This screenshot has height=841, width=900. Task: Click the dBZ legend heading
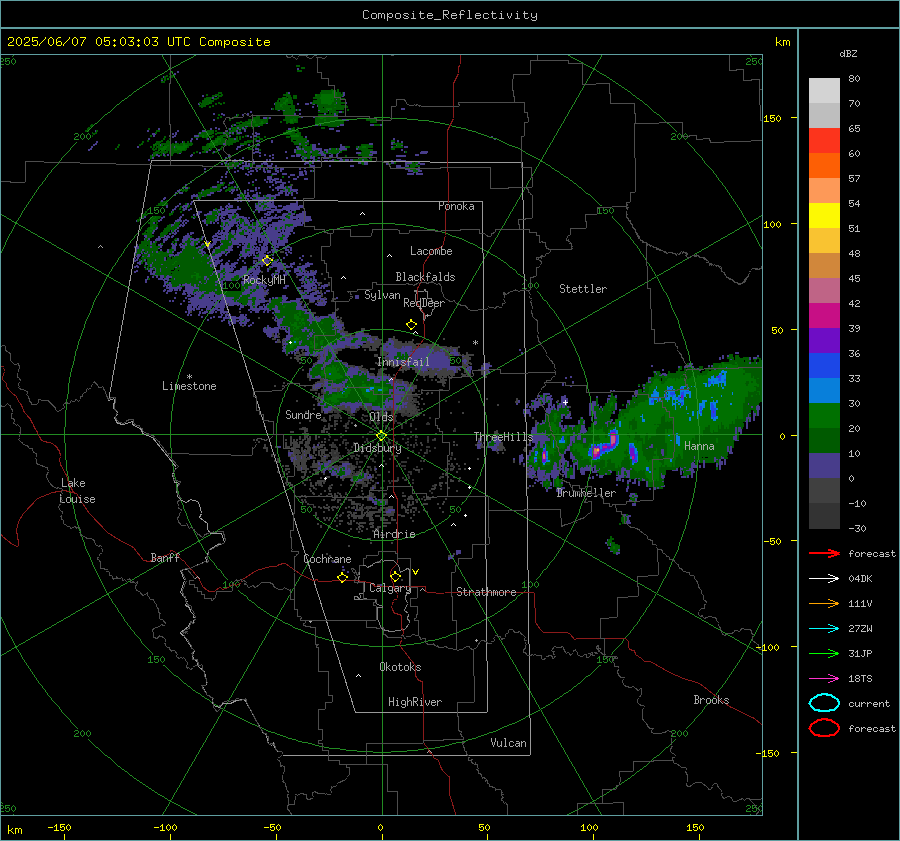point(848,53)
